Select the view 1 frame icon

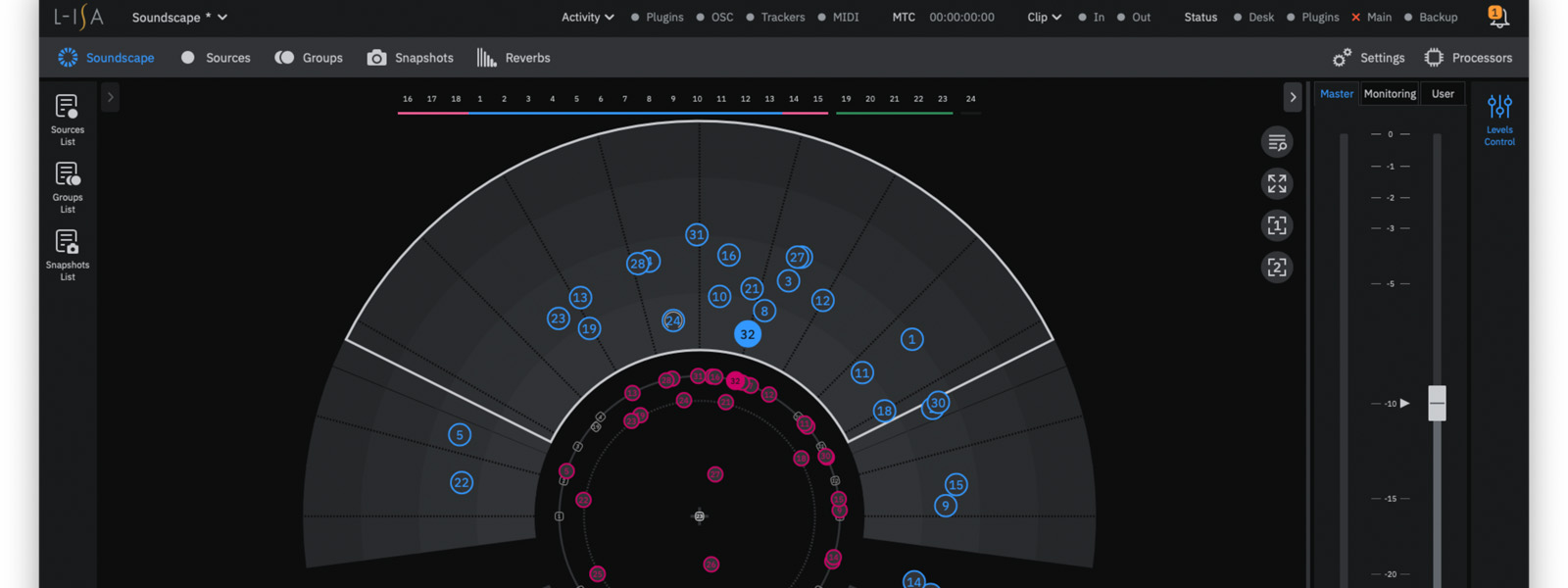pyautogui.click(x=1276, y=226)
